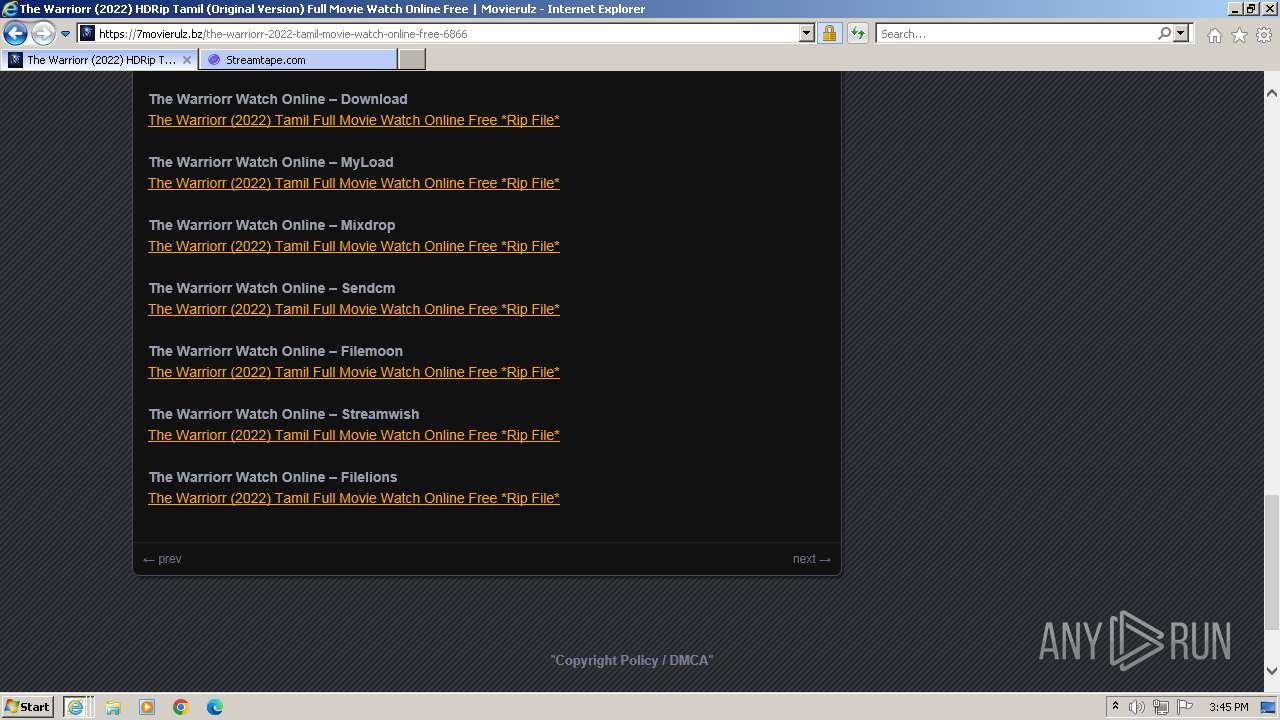Open the Tools gear icon
This screenshot has width=1280, height=720.
(x=1264, y=35)
